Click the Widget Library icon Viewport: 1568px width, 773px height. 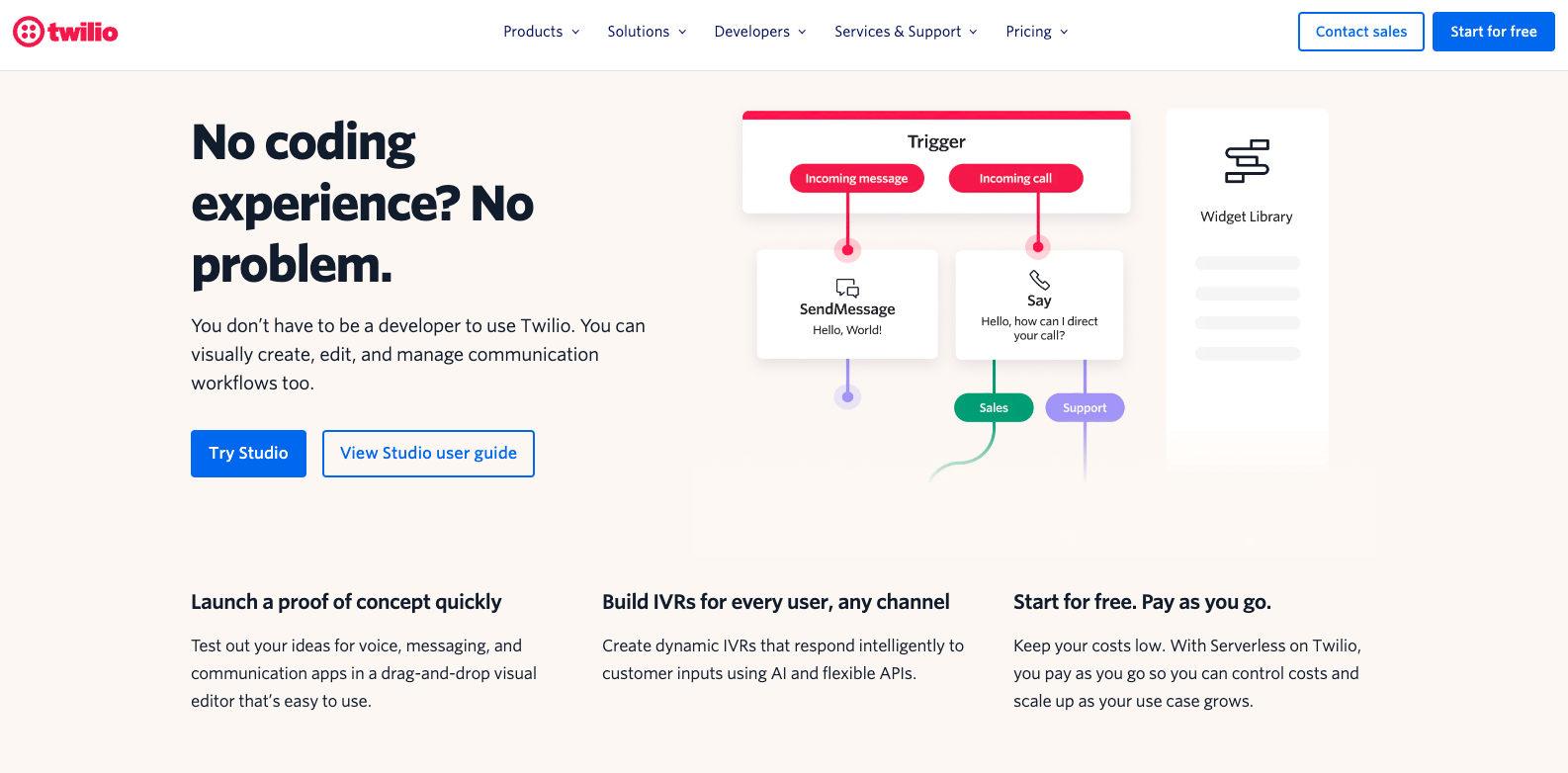coord(1247,161)
